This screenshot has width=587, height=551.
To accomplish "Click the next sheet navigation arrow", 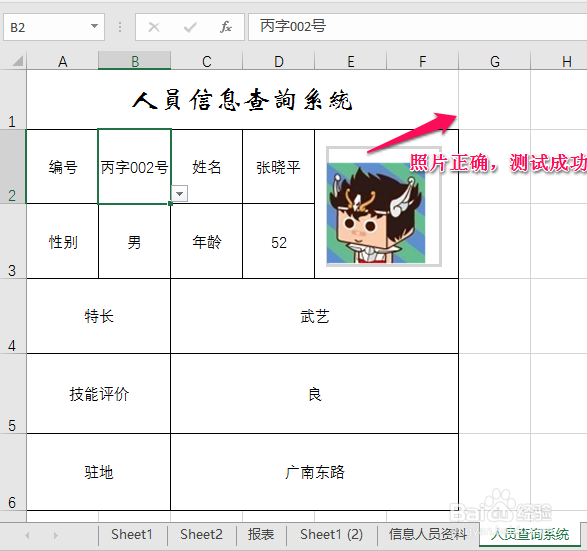I will (x=55, y=535).
